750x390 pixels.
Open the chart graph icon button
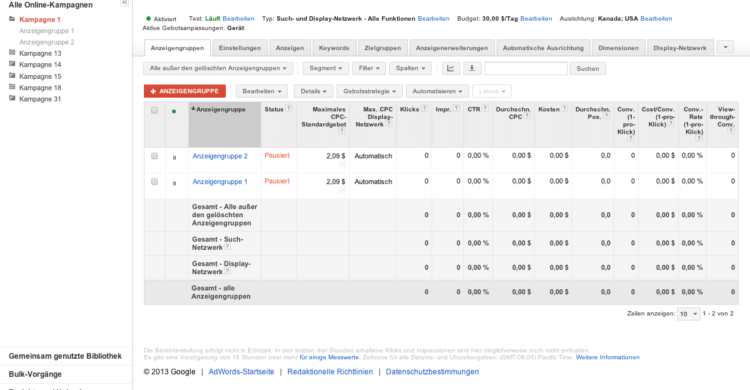pyautogui.click(x=451, y=68)
